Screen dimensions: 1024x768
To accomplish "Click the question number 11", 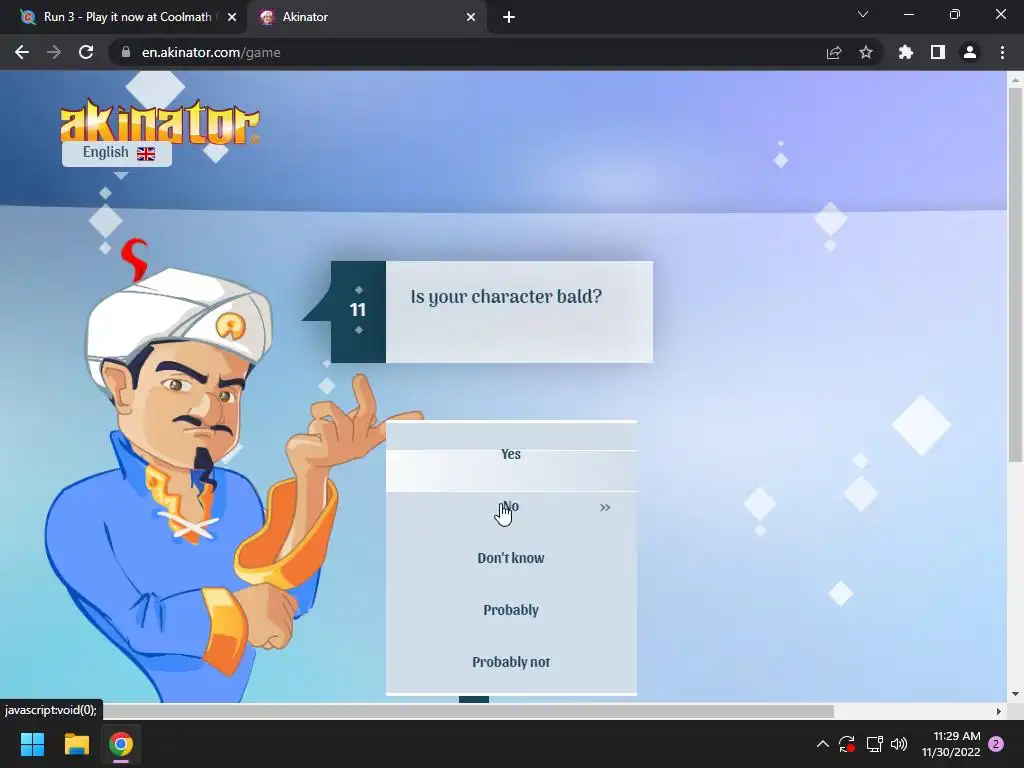I will (x=358, y=310).
